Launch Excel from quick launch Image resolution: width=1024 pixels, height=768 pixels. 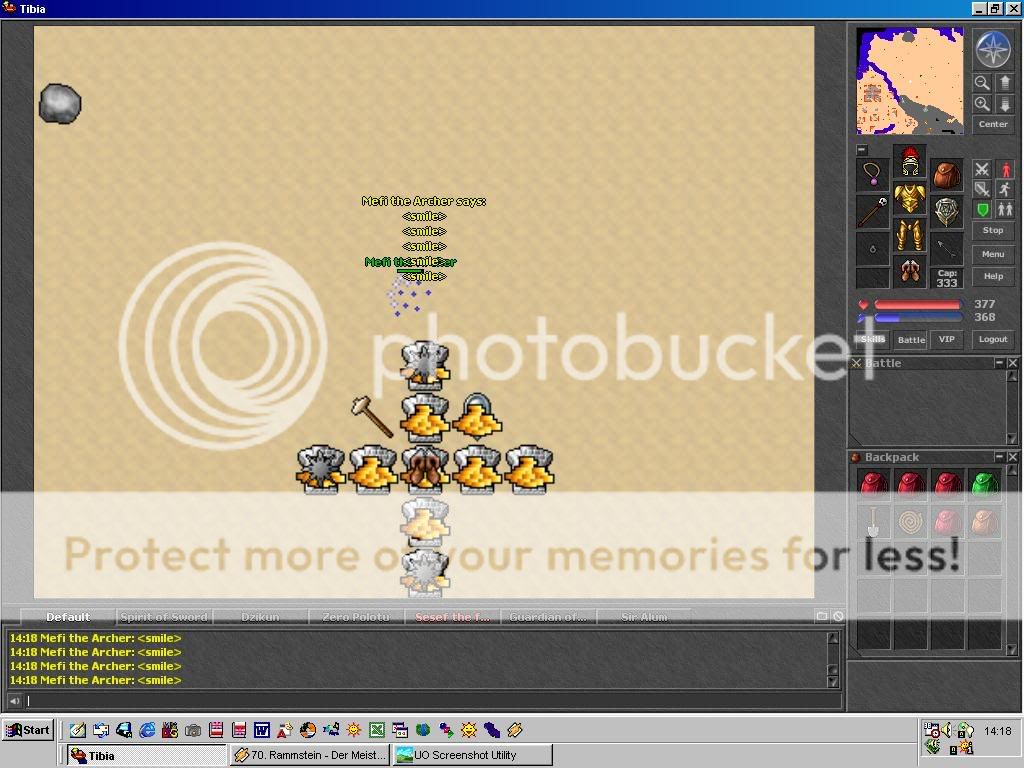click(x=377, y=729)
